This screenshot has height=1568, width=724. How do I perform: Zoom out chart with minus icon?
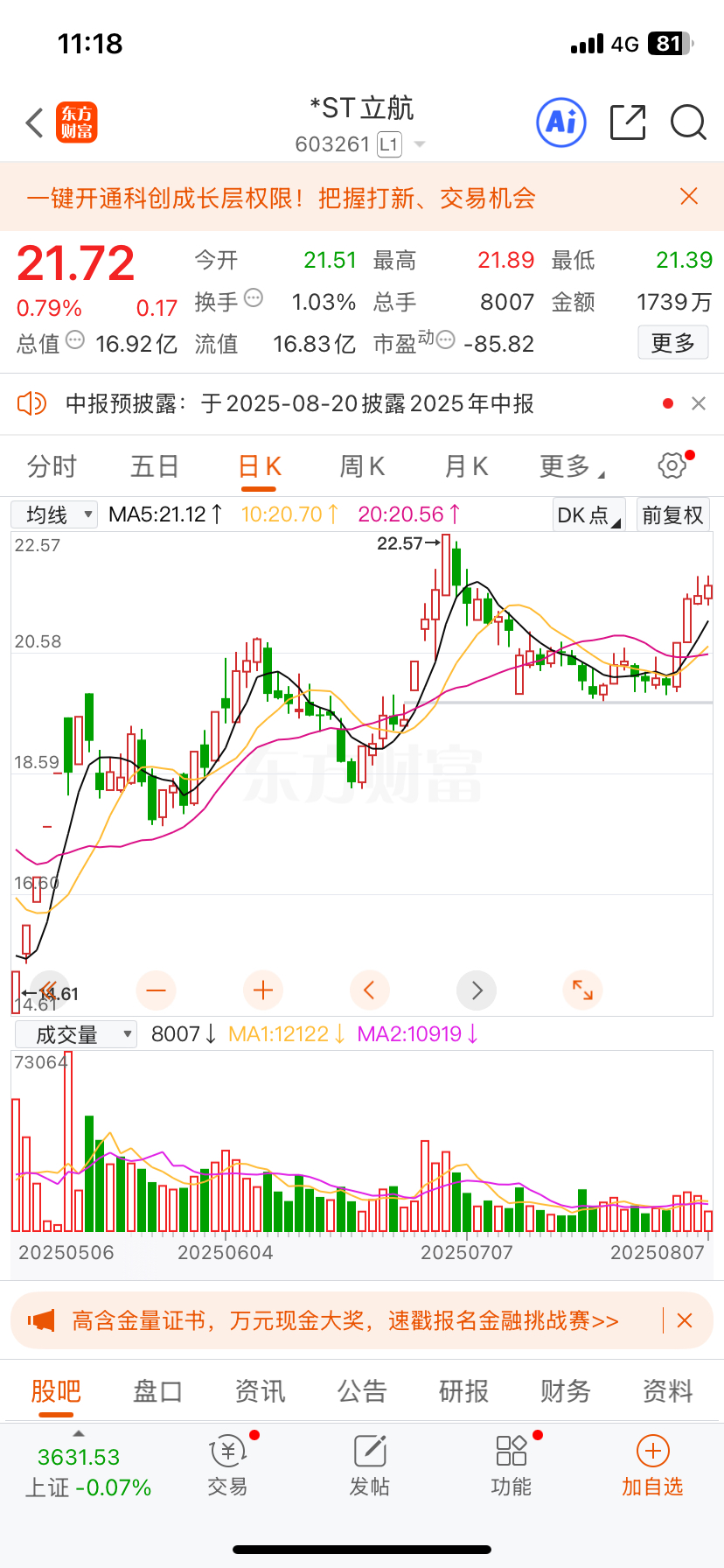coord(157,990)
